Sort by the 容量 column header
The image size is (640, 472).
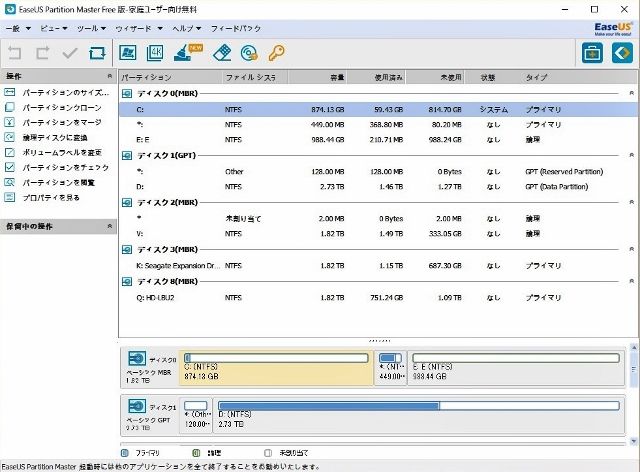click(318, 77)
